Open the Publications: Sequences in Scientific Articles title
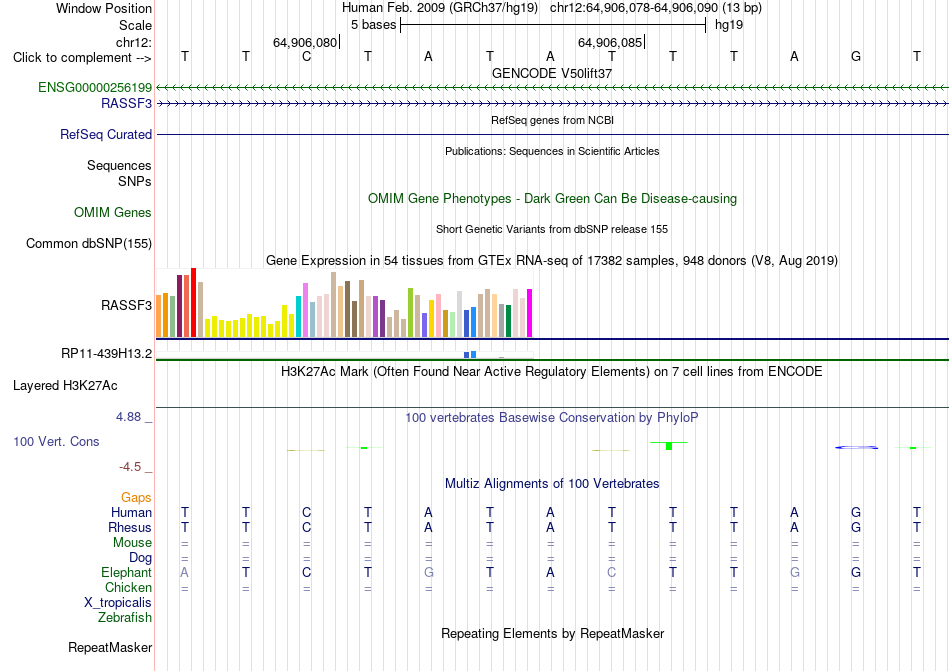 (552, 151)
